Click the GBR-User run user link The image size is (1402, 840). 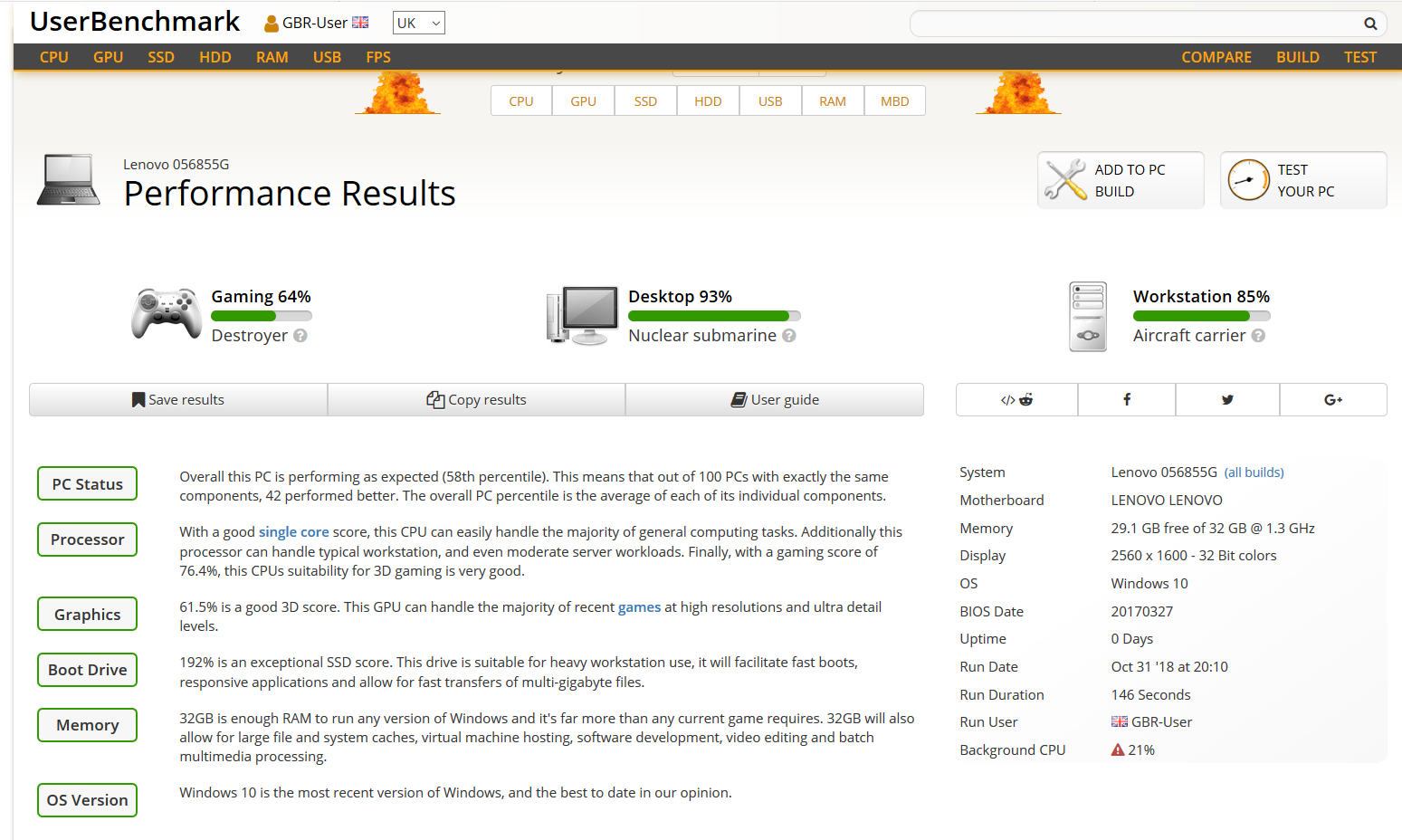click(1161, 722)
